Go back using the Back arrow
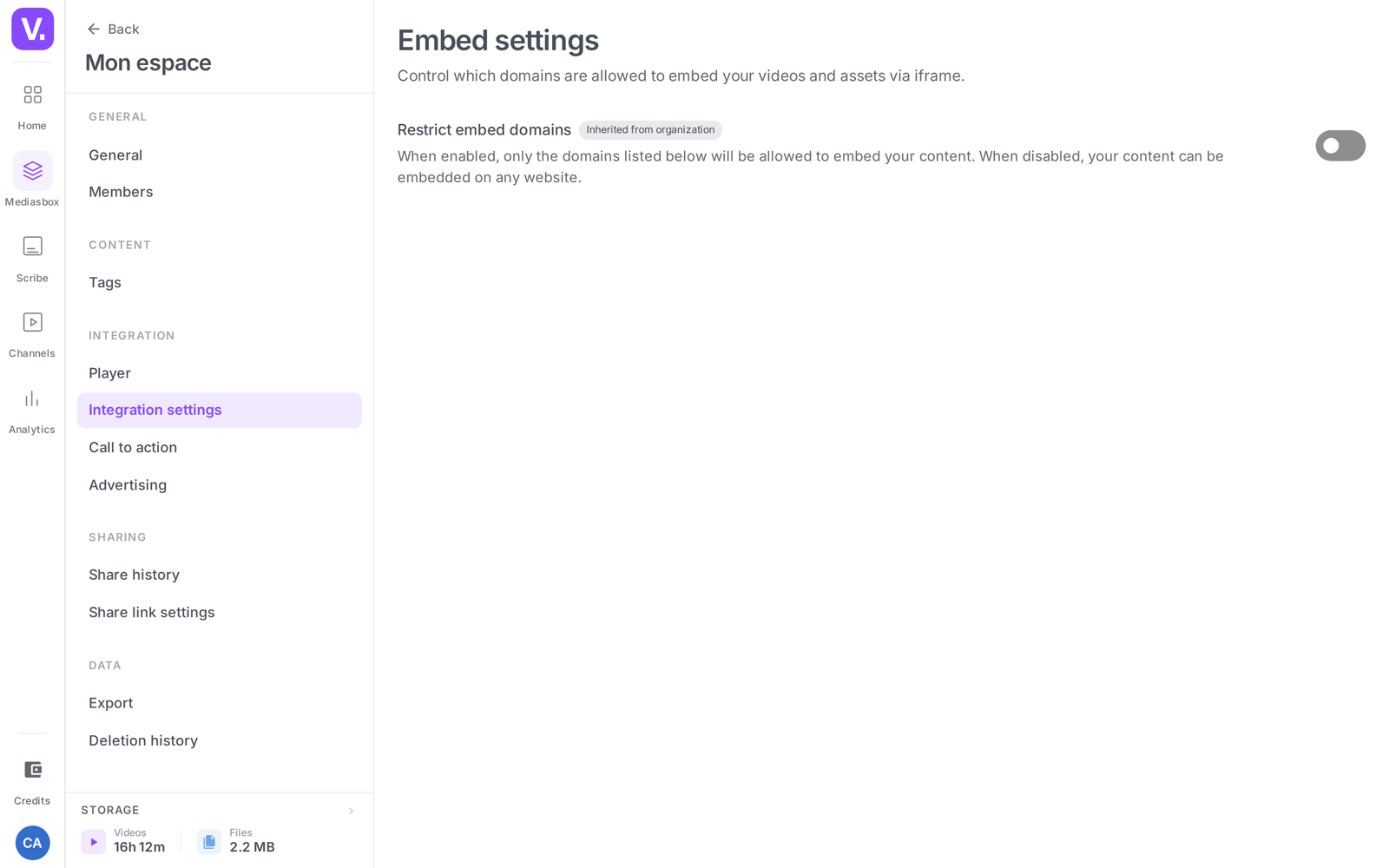 click(113, 30)
